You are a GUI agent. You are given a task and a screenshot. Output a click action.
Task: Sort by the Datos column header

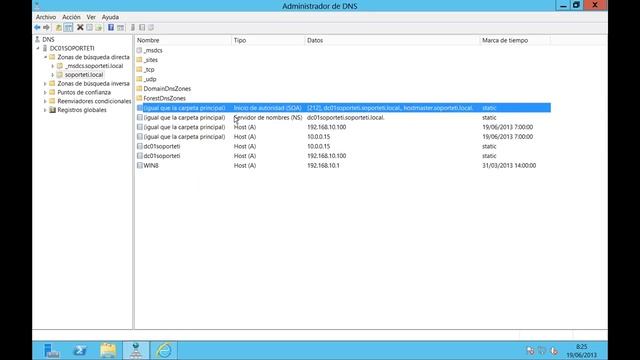point(392,40)
